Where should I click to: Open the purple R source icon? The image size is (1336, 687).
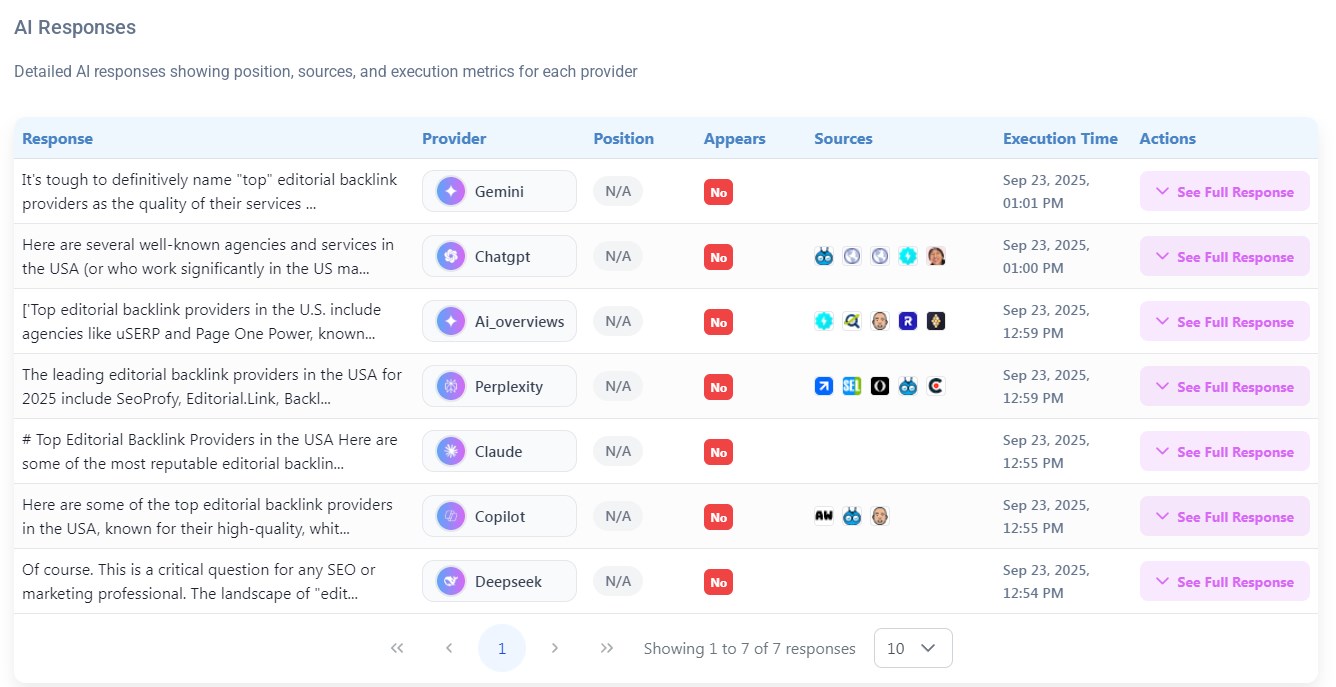point(908,321)
